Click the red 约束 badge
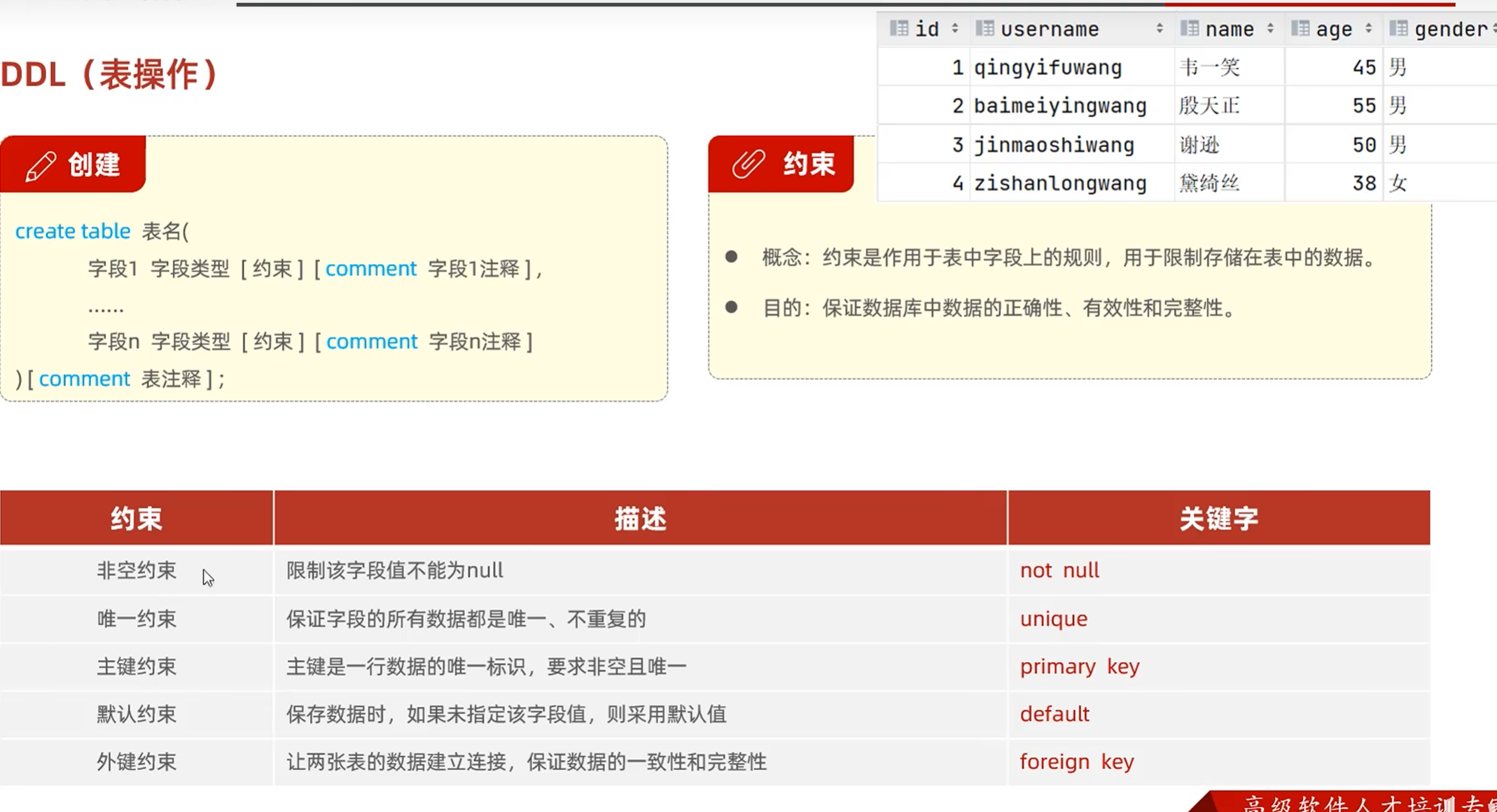The width and height of the screenshot is (1497, 812). tap(809, 164)
